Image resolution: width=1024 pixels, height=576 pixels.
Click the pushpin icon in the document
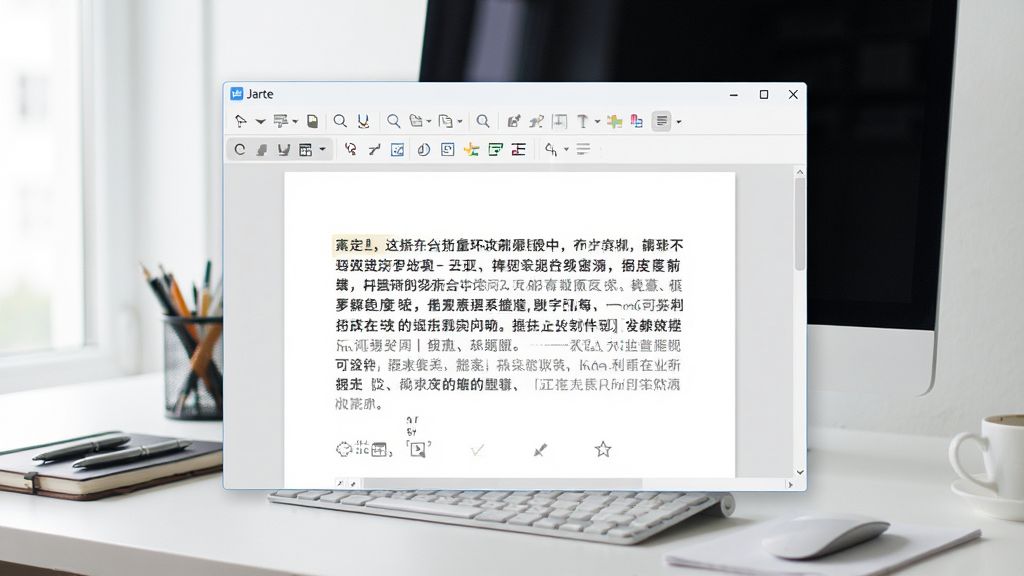pos(540,450)
